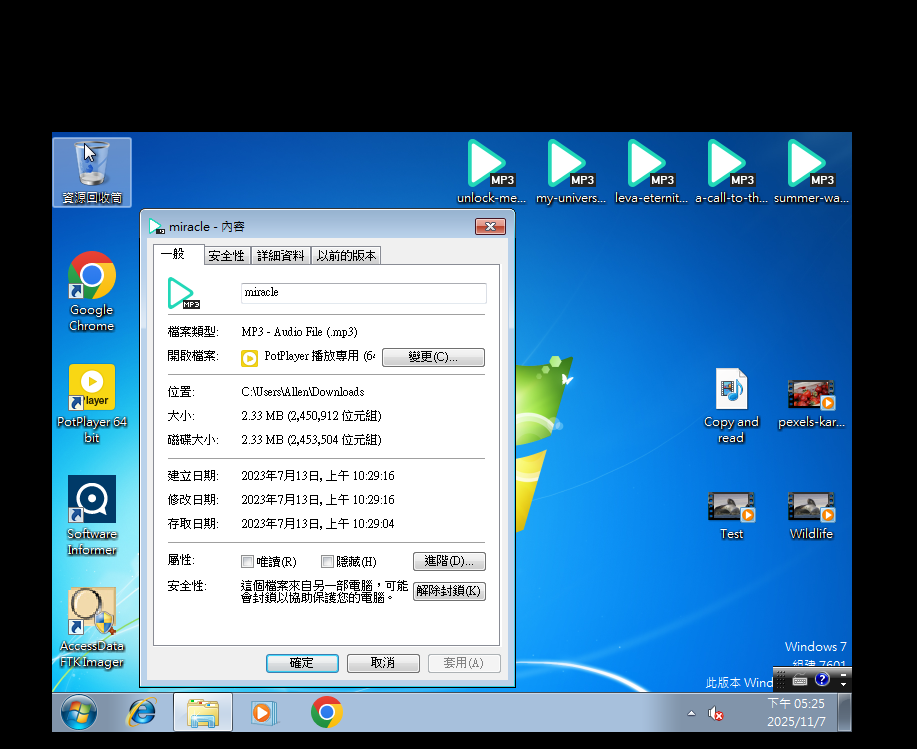Select the Recycle Bin desktop icon
Screen dimensions: 917x749
92,172
